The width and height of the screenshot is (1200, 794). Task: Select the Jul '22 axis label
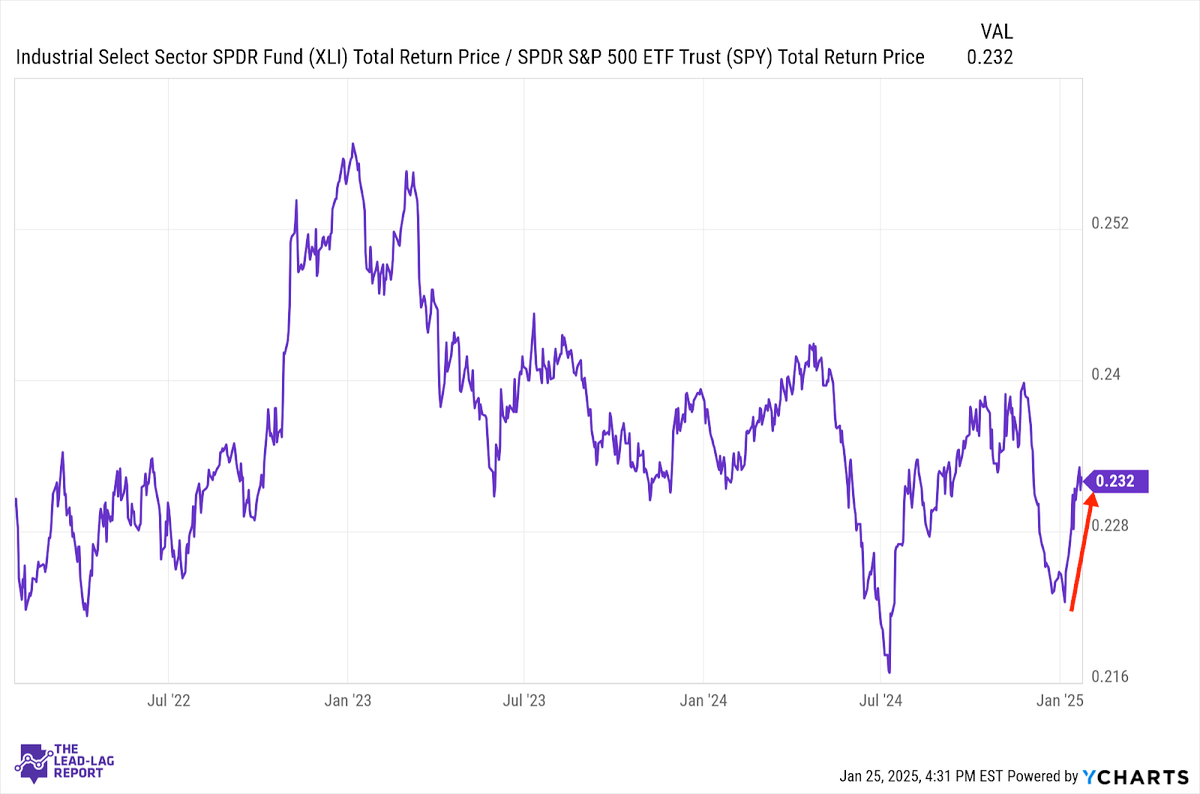(x=169, y=699)
